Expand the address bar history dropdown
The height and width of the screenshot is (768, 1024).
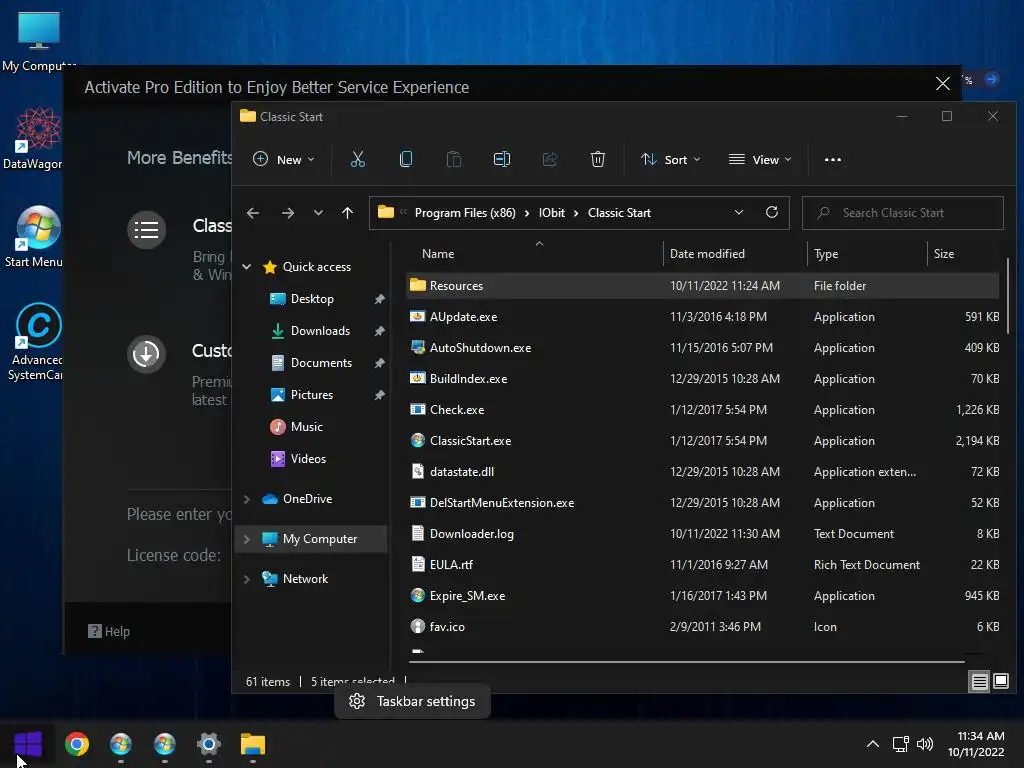point(739,212)
